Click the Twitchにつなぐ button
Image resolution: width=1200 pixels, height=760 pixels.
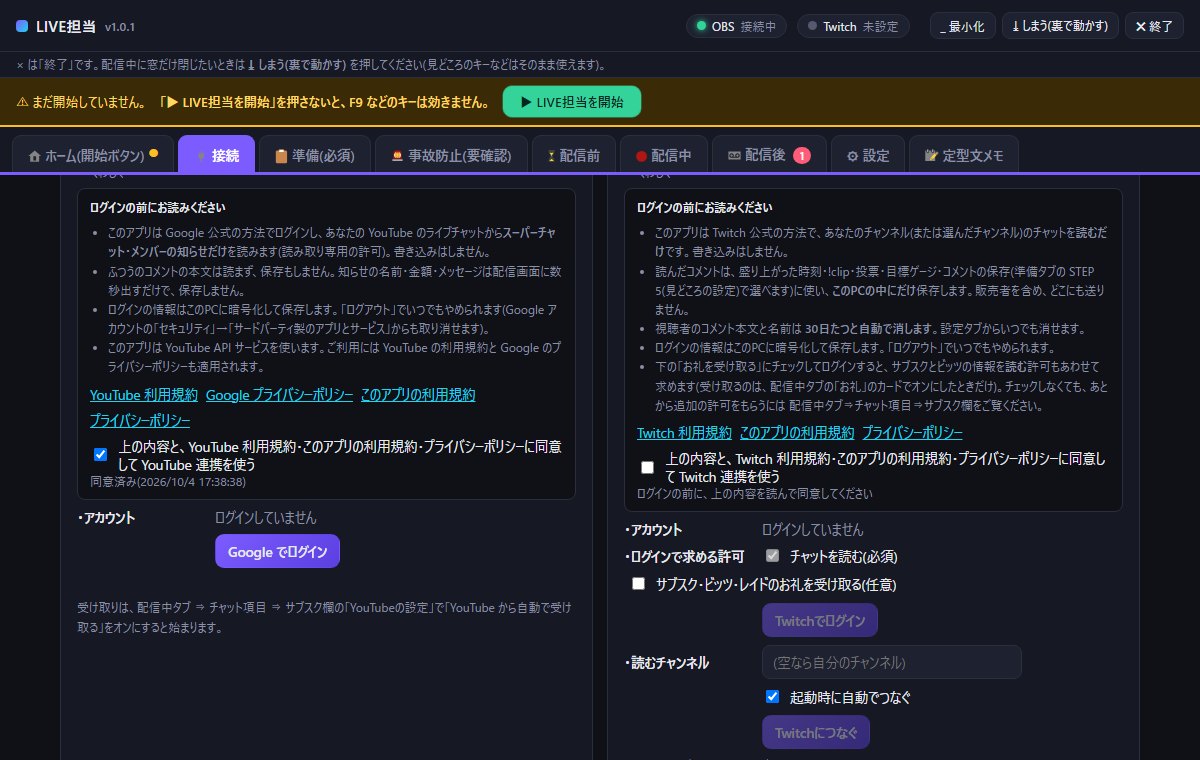tap(816, 732)
